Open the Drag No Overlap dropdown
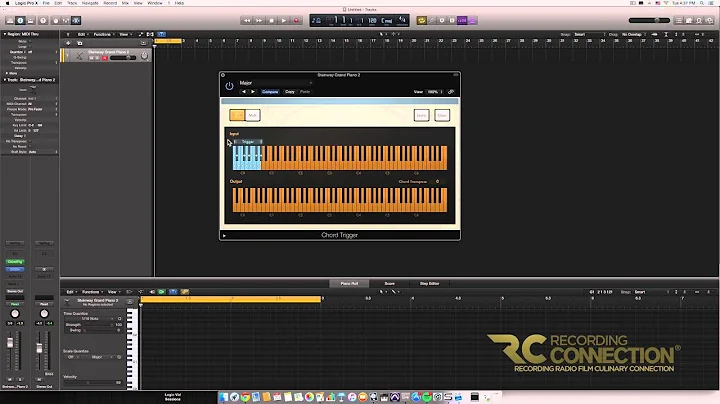The width and height of the screenshot is (720, 404). pos(635,34)
